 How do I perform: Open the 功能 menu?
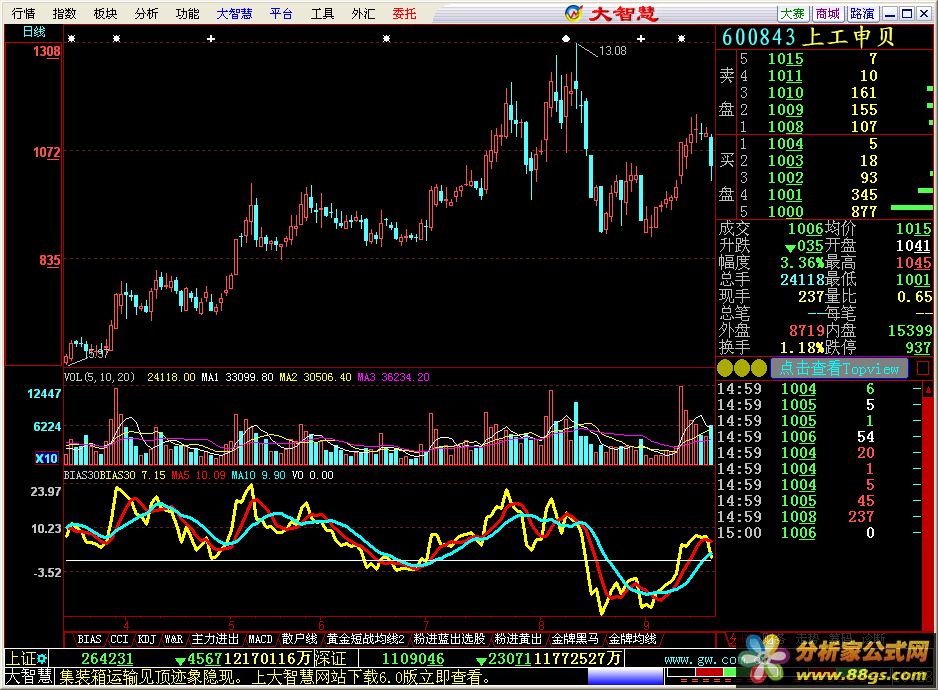[x=187, y=13]
